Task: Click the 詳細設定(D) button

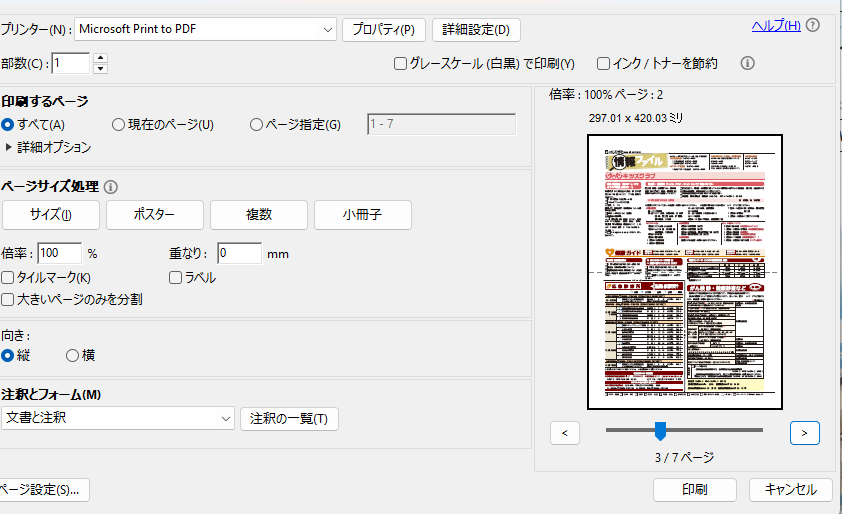Action: click(476, 30)
